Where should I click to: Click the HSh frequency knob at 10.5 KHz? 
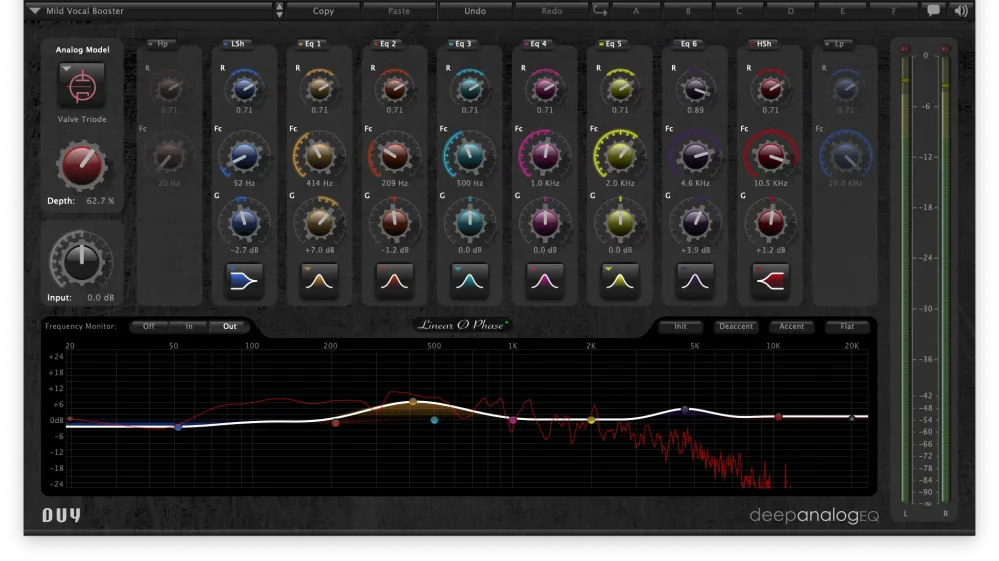pos(770,155)
